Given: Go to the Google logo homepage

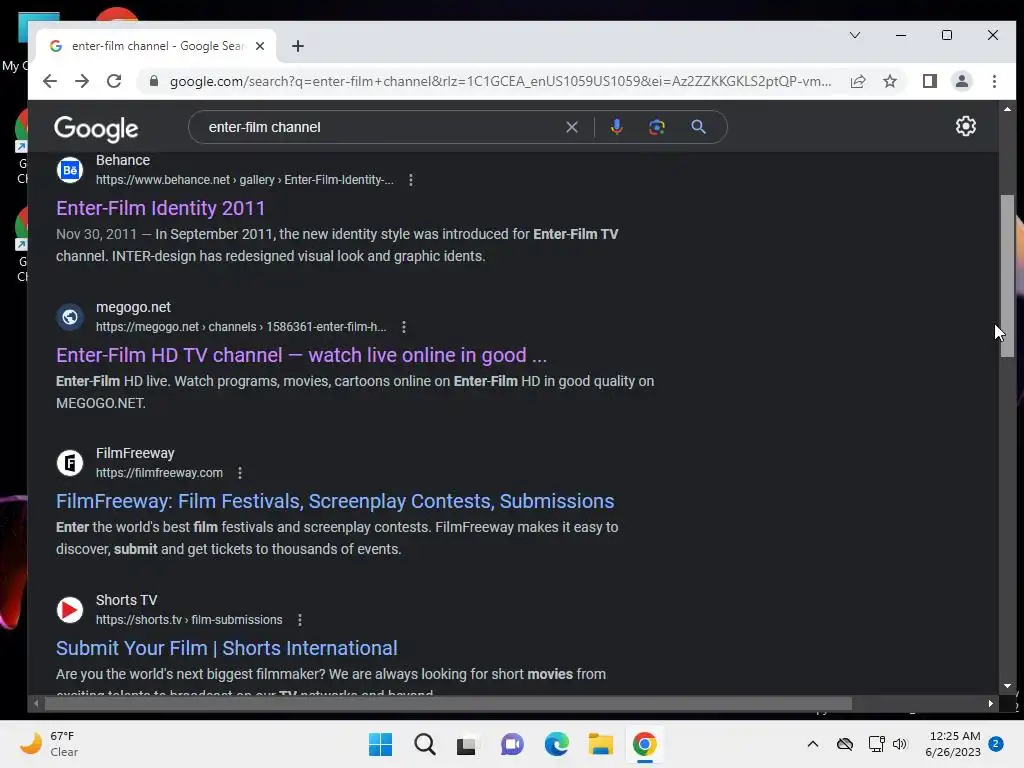Looking at the screenshot, I should coord(96,129).
